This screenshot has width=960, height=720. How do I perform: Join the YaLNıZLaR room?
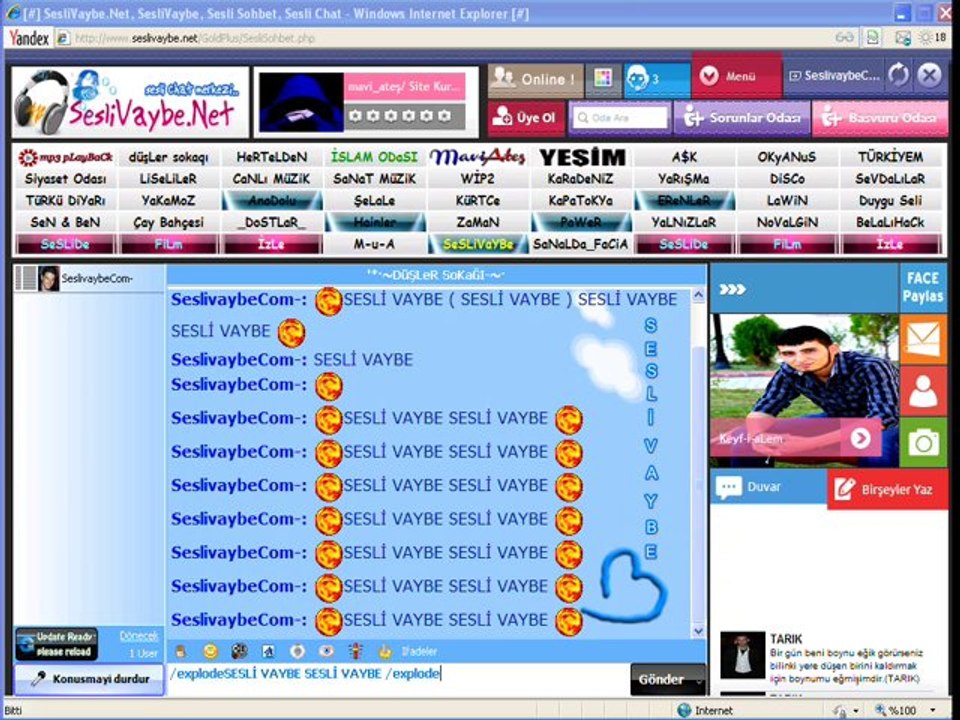tap(684, 222)
